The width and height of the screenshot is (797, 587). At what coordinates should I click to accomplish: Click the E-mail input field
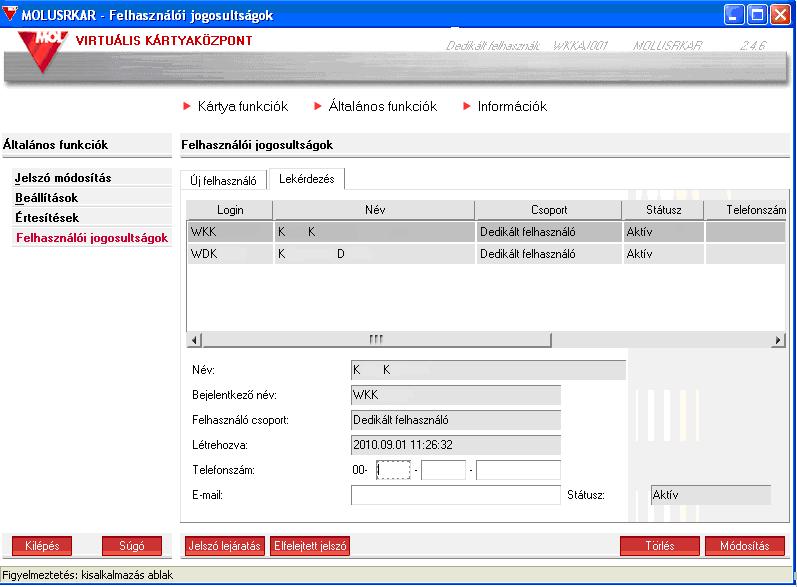pos(455,495)
